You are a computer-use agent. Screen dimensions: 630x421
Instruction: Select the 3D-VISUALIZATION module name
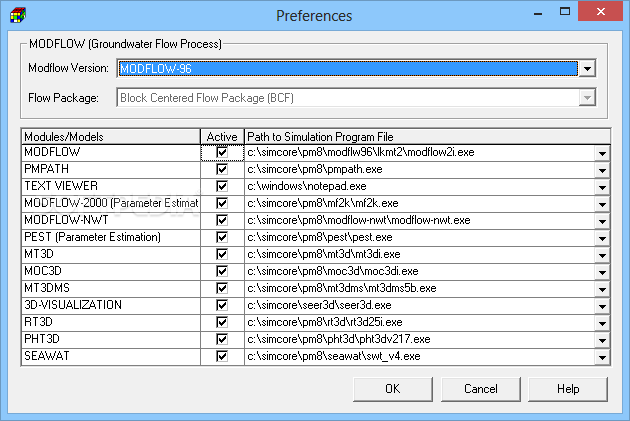pos(111,305)
